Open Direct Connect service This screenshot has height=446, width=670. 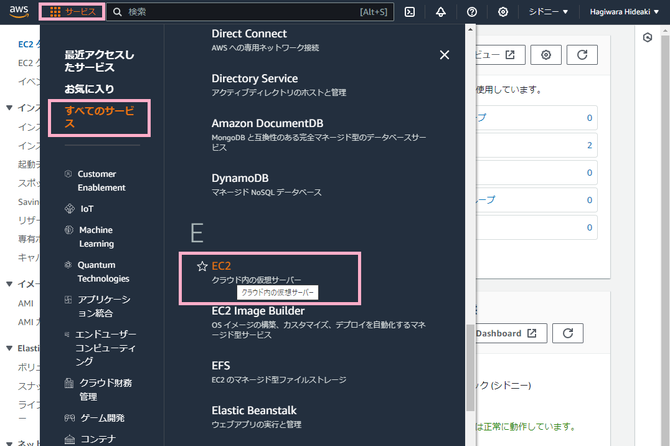coord(249,33)
